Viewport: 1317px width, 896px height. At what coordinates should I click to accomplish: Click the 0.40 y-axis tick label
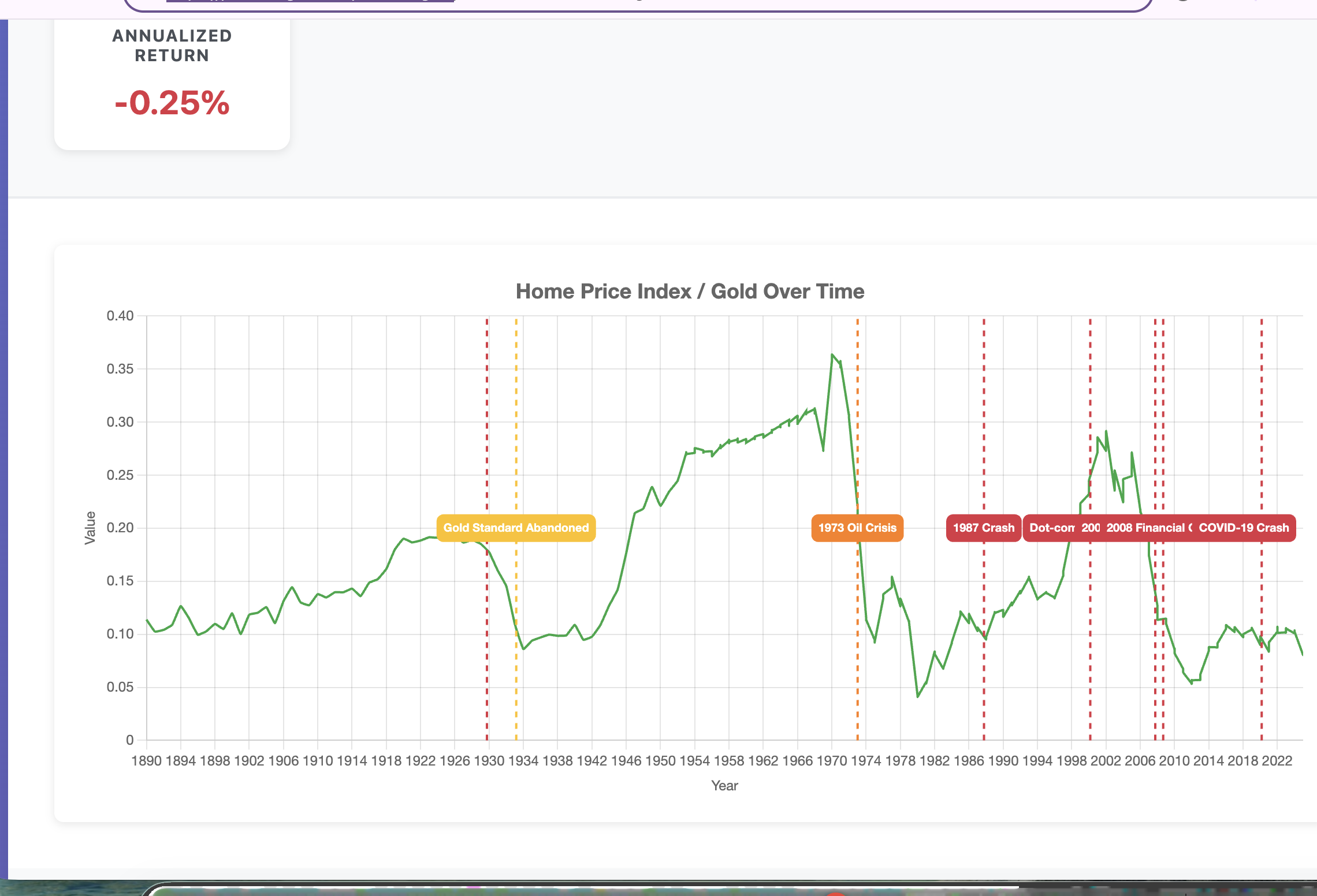pyautogui.click(x=120, y=316)
